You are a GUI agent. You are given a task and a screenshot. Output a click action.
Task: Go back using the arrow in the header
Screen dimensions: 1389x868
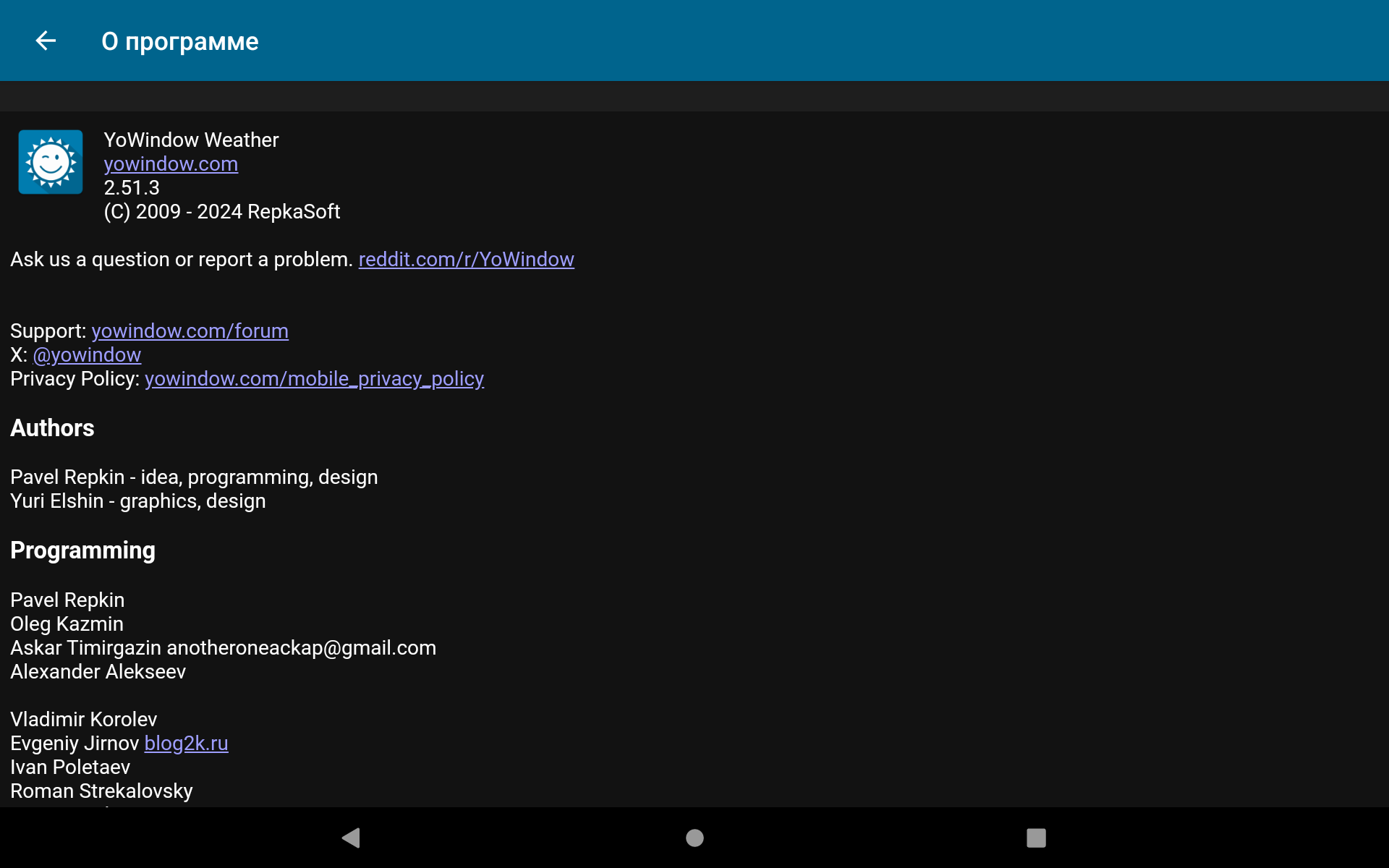[x=46, y=41]
